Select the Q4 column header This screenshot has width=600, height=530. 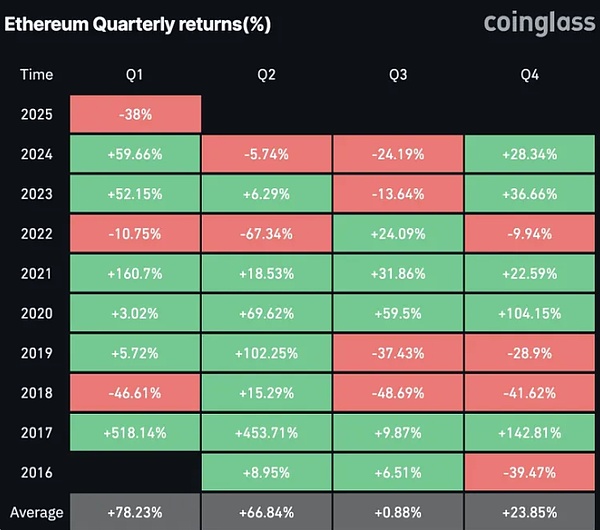click(x=529, y=75)
